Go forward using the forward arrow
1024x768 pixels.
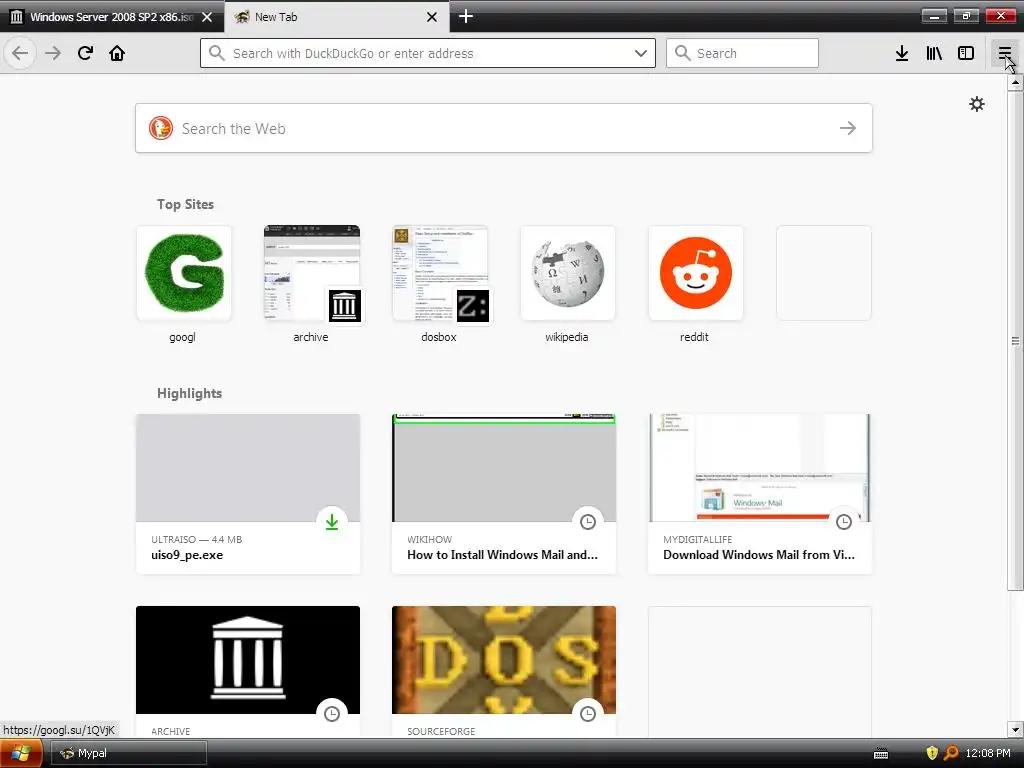pos(53,53)
